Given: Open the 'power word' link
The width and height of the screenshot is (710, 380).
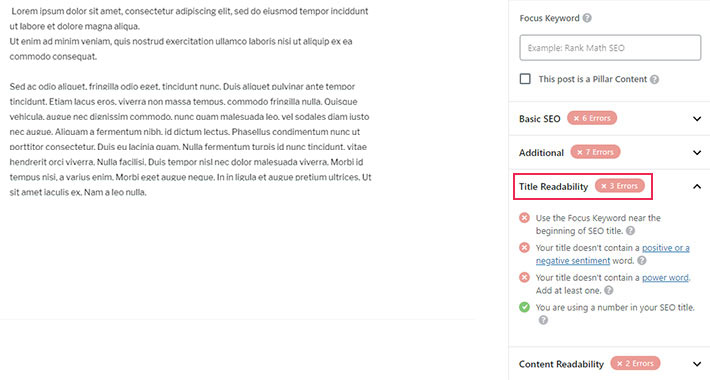Looking at the screenshot, I should [665, 278].
